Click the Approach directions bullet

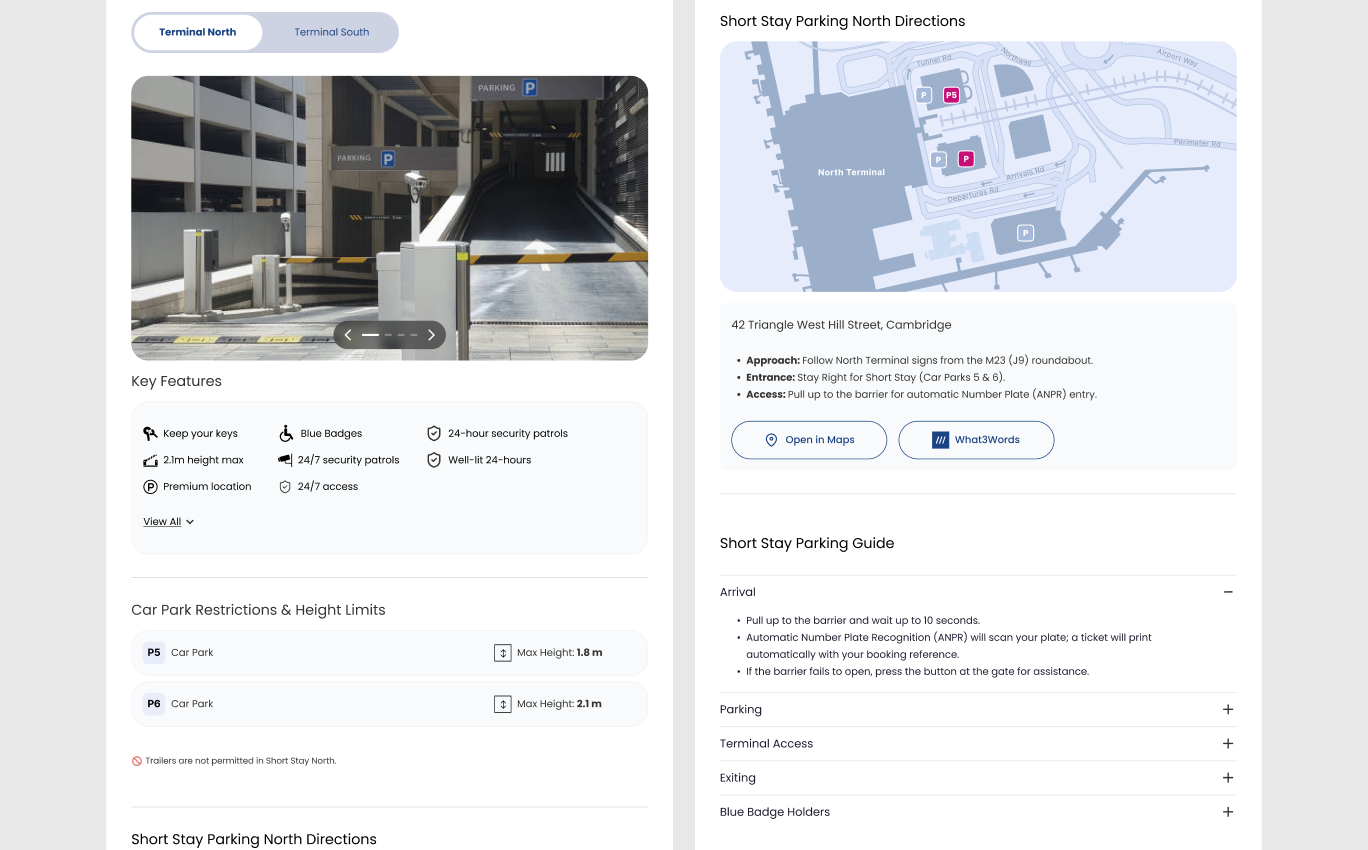click(919, 360)
